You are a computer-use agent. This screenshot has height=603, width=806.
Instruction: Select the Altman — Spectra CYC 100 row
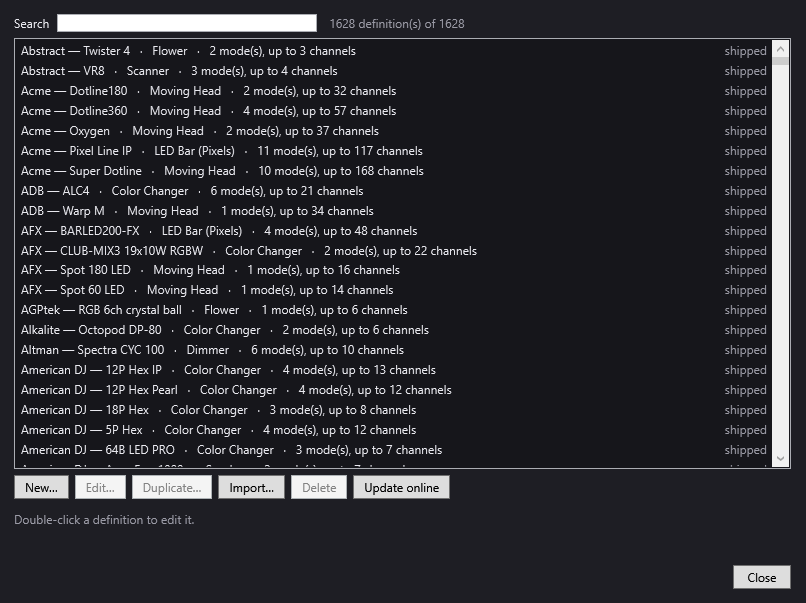(393, 350)
